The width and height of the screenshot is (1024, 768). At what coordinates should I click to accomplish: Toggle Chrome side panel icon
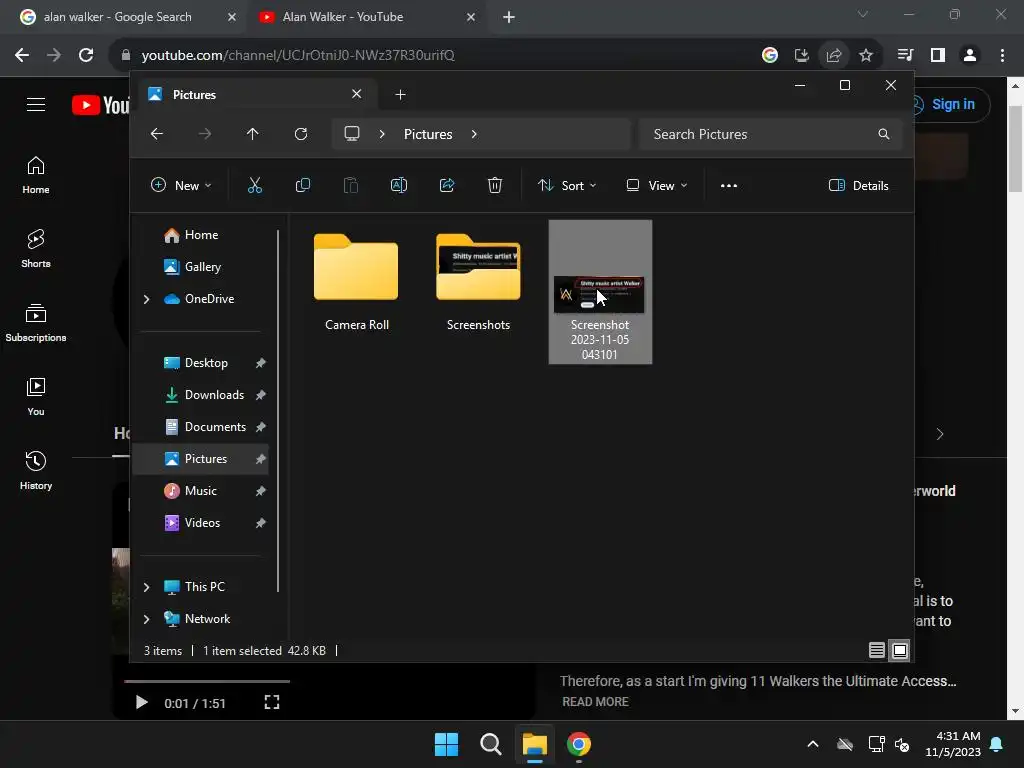(x=938, y=56)
